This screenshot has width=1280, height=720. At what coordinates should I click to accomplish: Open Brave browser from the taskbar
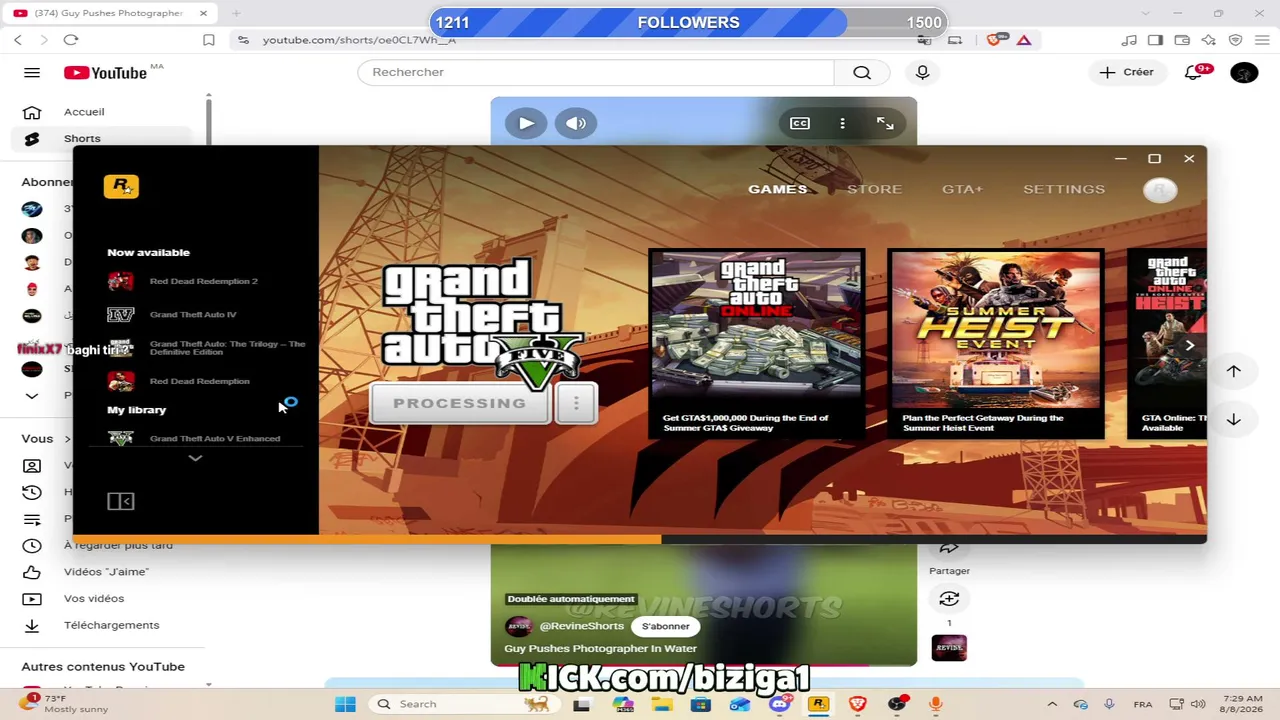coord(857,704)
